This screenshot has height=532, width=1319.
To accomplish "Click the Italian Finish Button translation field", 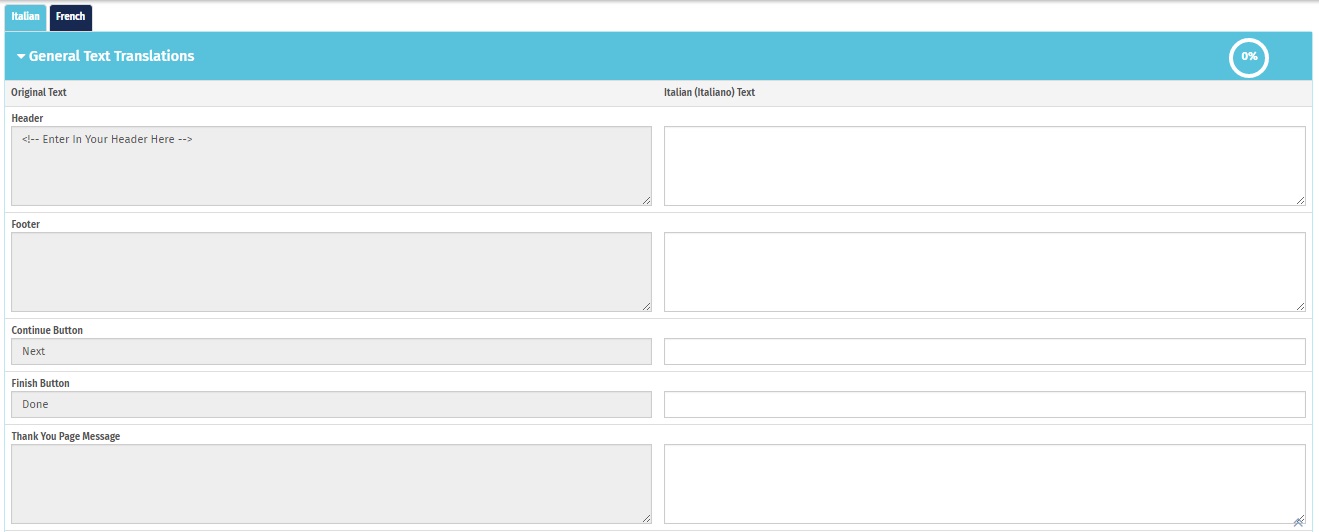I will (984, 404).
